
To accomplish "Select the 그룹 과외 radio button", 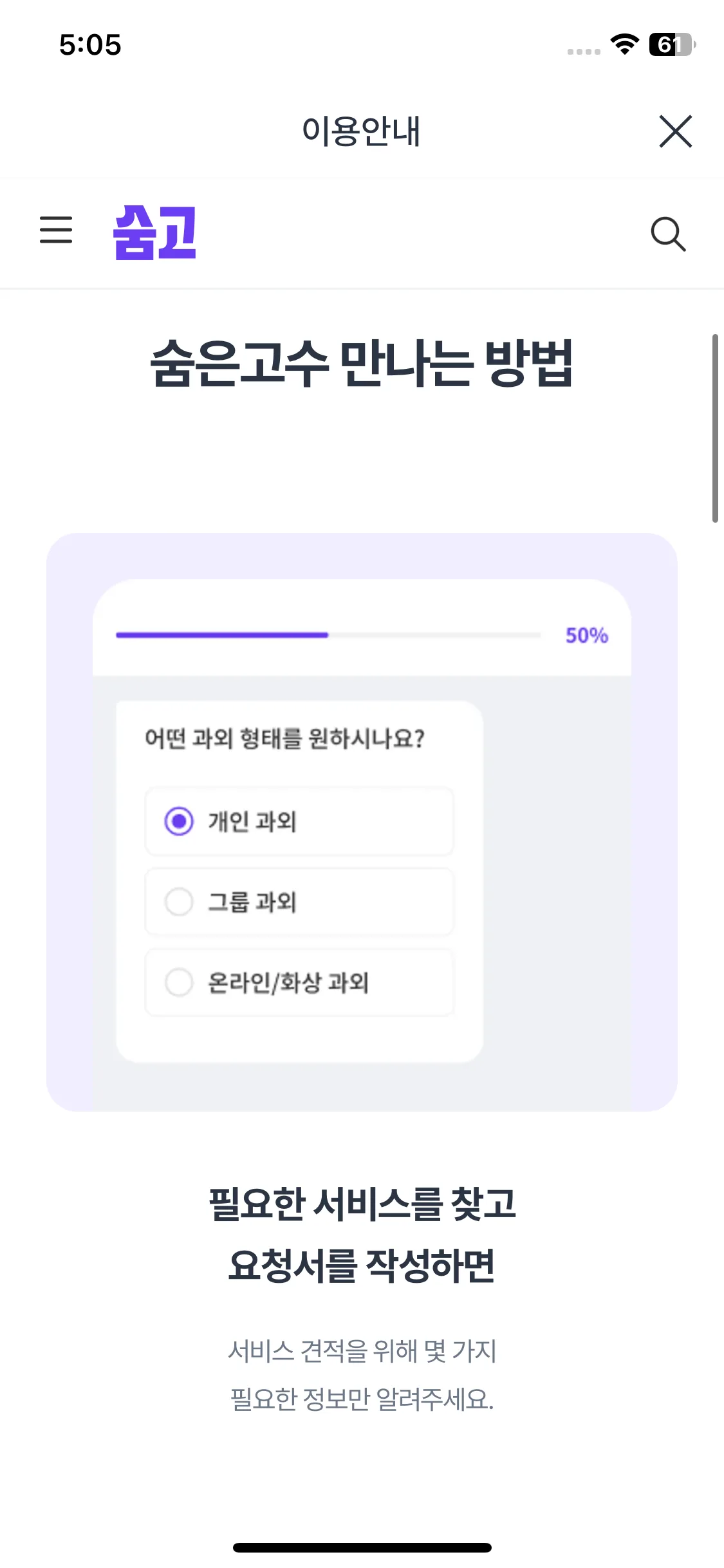I will pos(179,902).
